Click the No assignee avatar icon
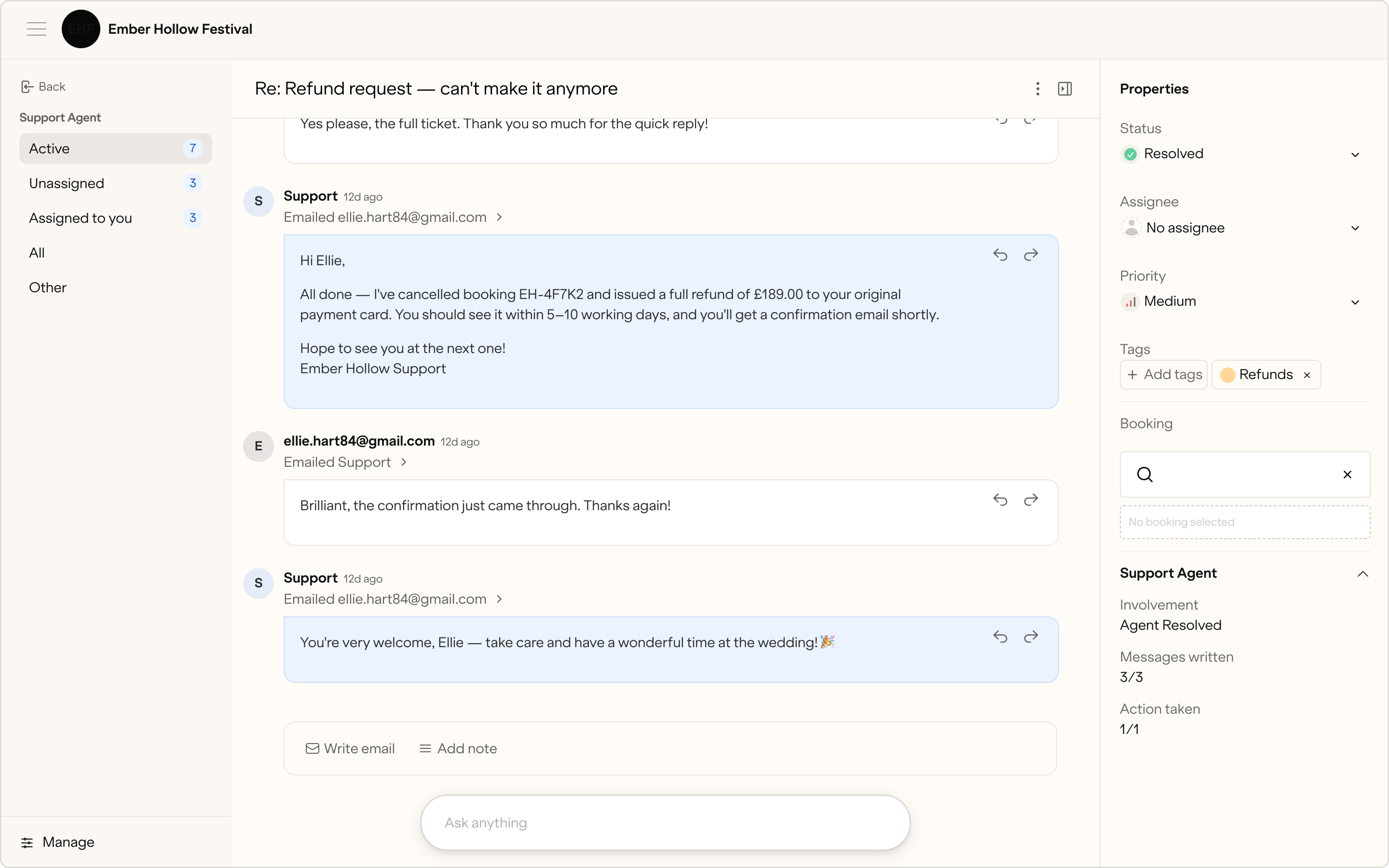 pos(1130,228)
